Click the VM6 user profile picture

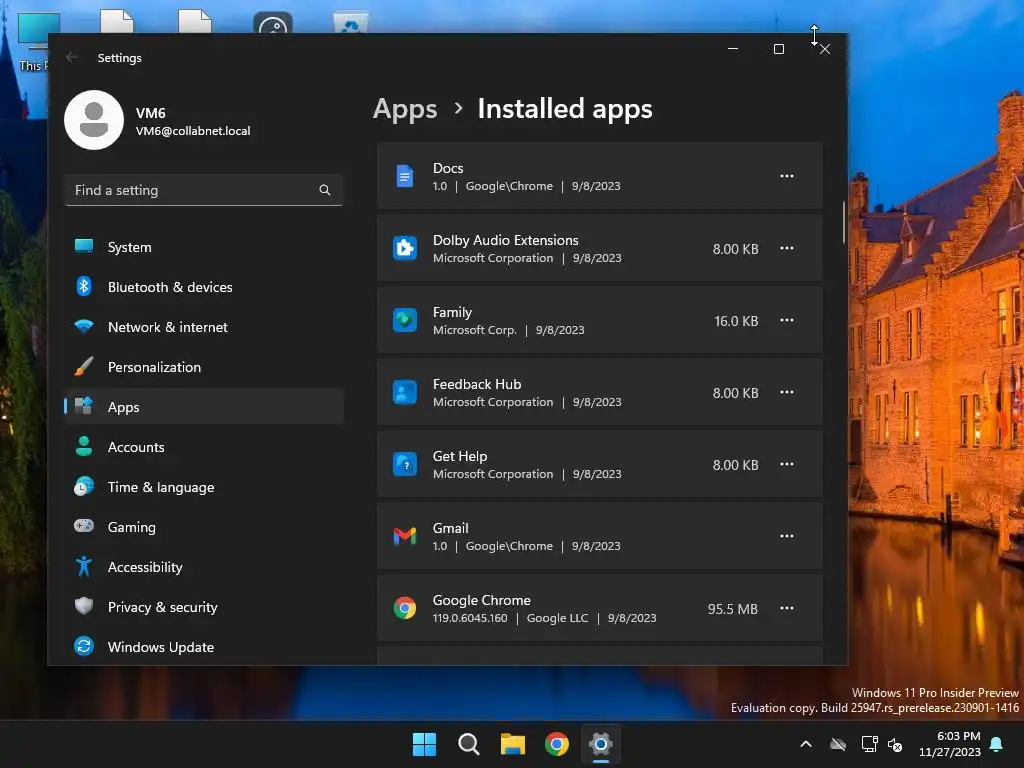(94, 120)
